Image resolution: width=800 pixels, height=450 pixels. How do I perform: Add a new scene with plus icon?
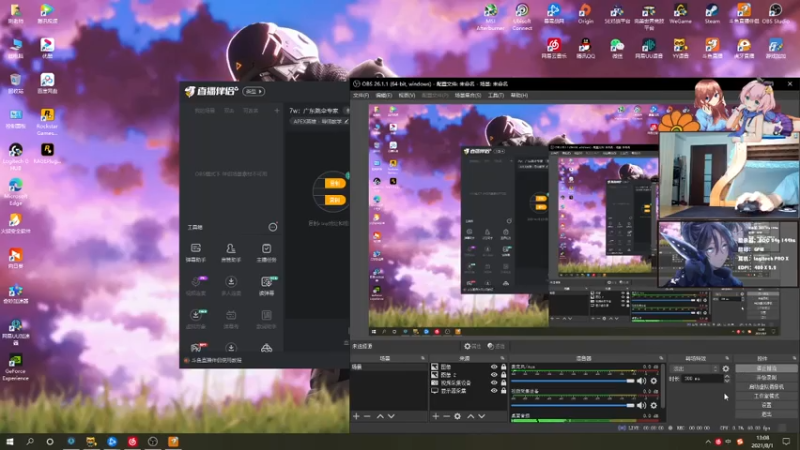tap(356, 416)
